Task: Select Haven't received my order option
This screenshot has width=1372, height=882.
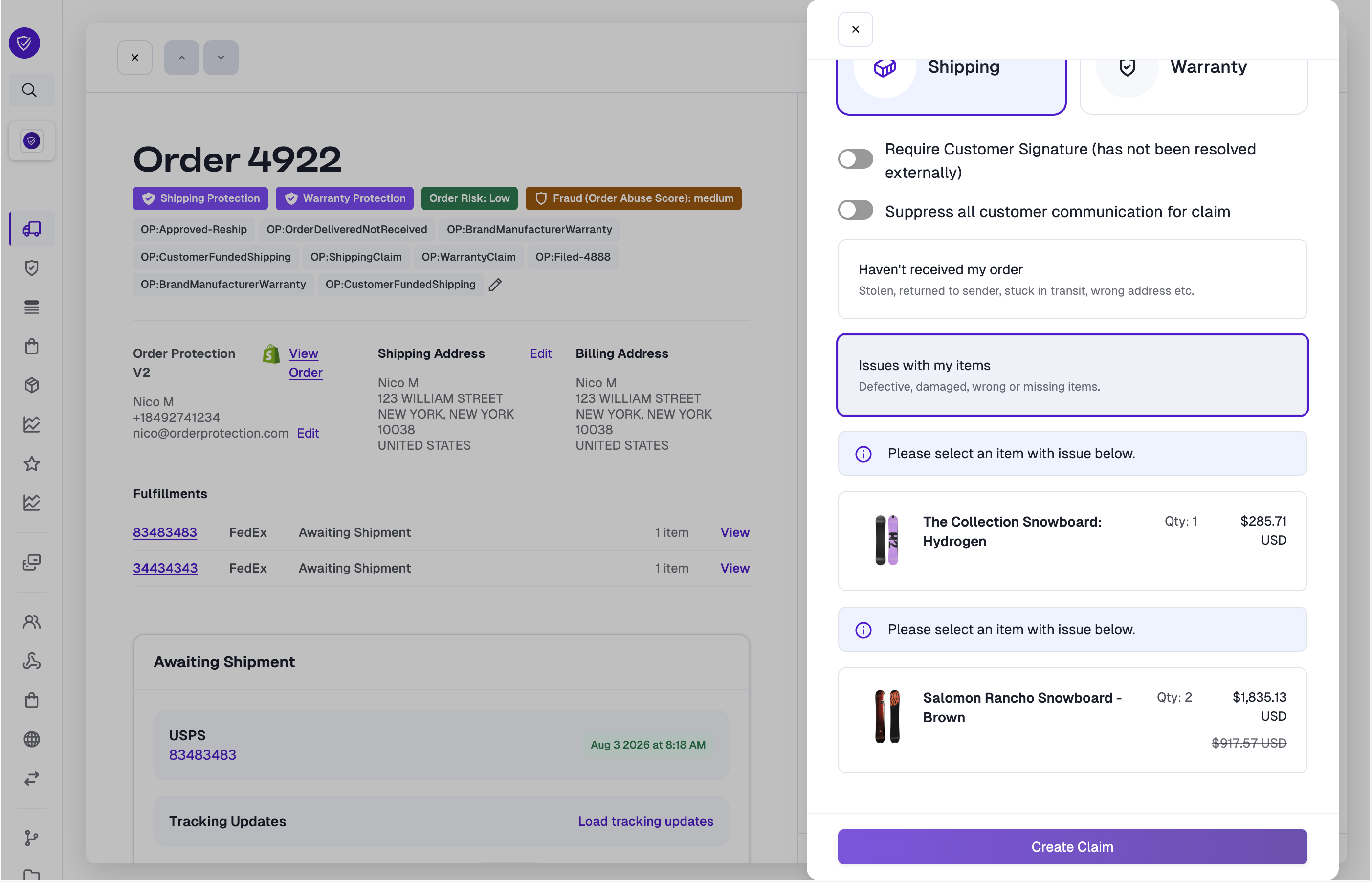Action: coord(1072,280)
